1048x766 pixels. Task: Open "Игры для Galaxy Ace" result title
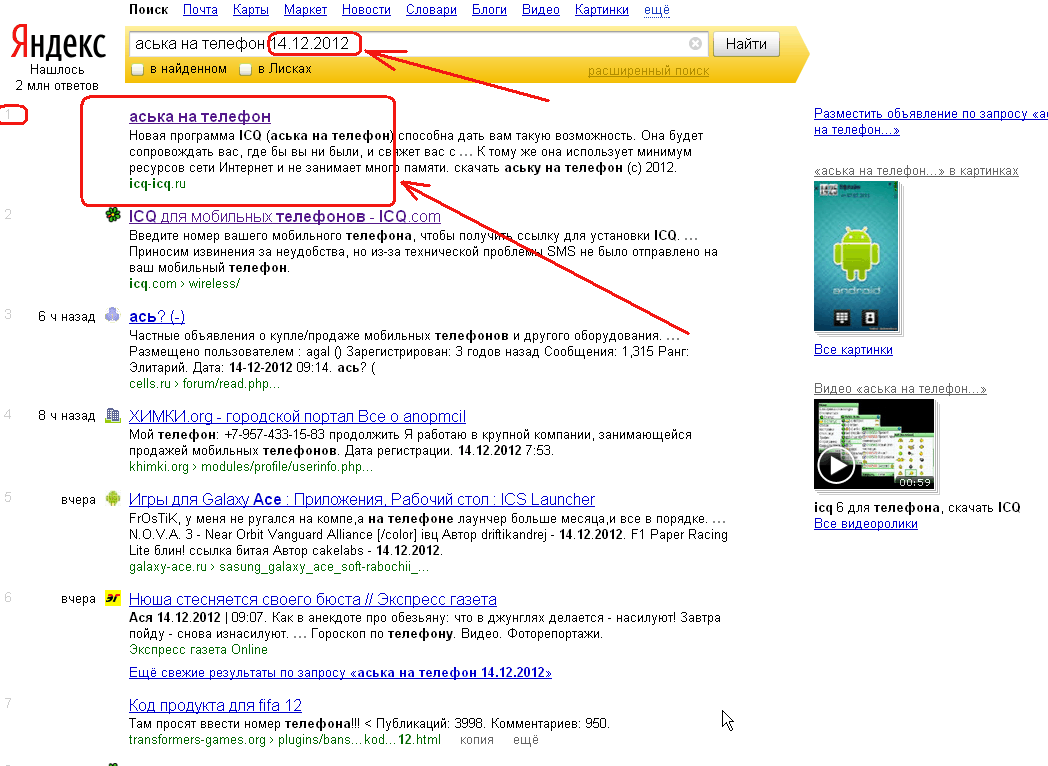click(x=362, y=499)
